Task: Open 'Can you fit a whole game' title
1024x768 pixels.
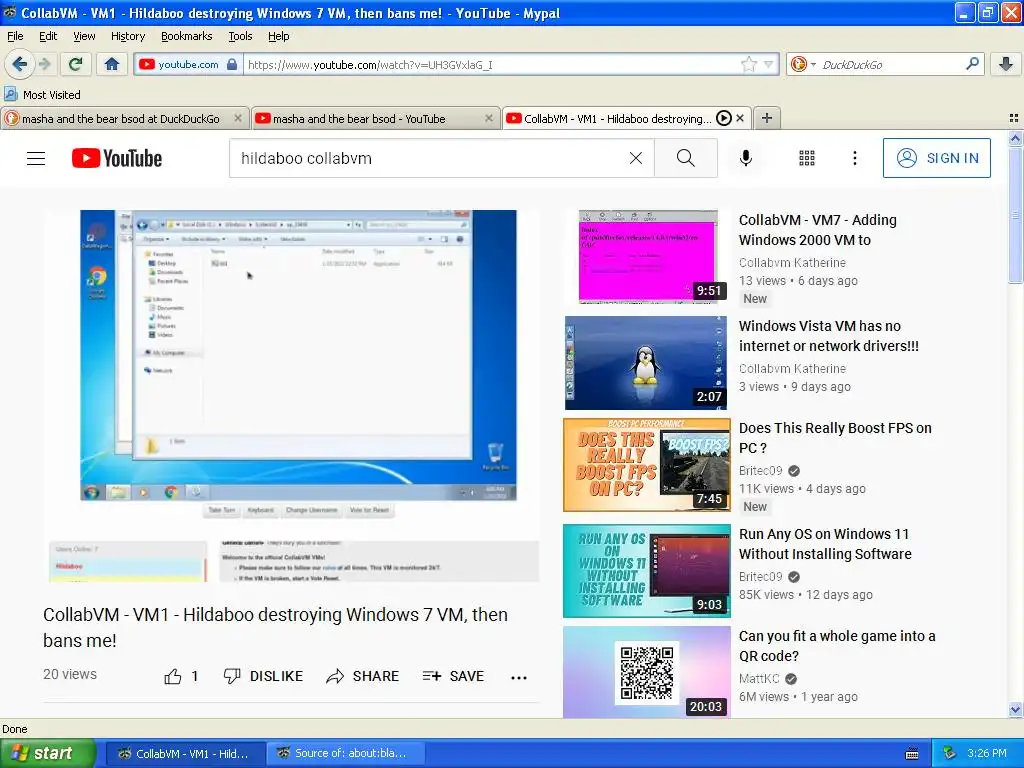Action: click(837, 645)
